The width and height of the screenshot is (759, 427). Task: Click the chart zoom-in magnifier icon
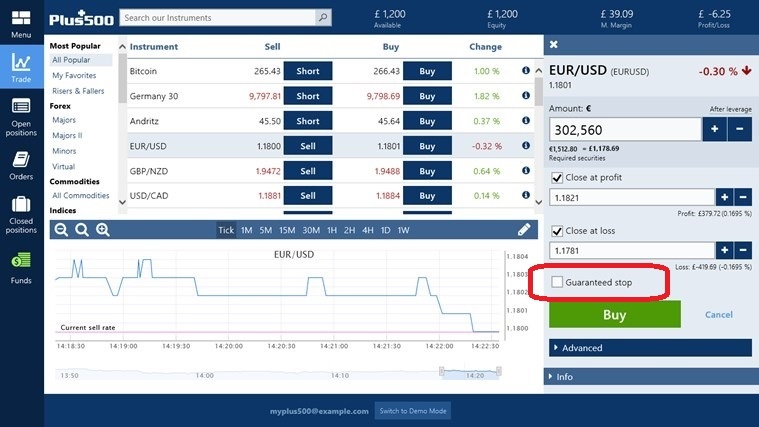pos(102,230)
